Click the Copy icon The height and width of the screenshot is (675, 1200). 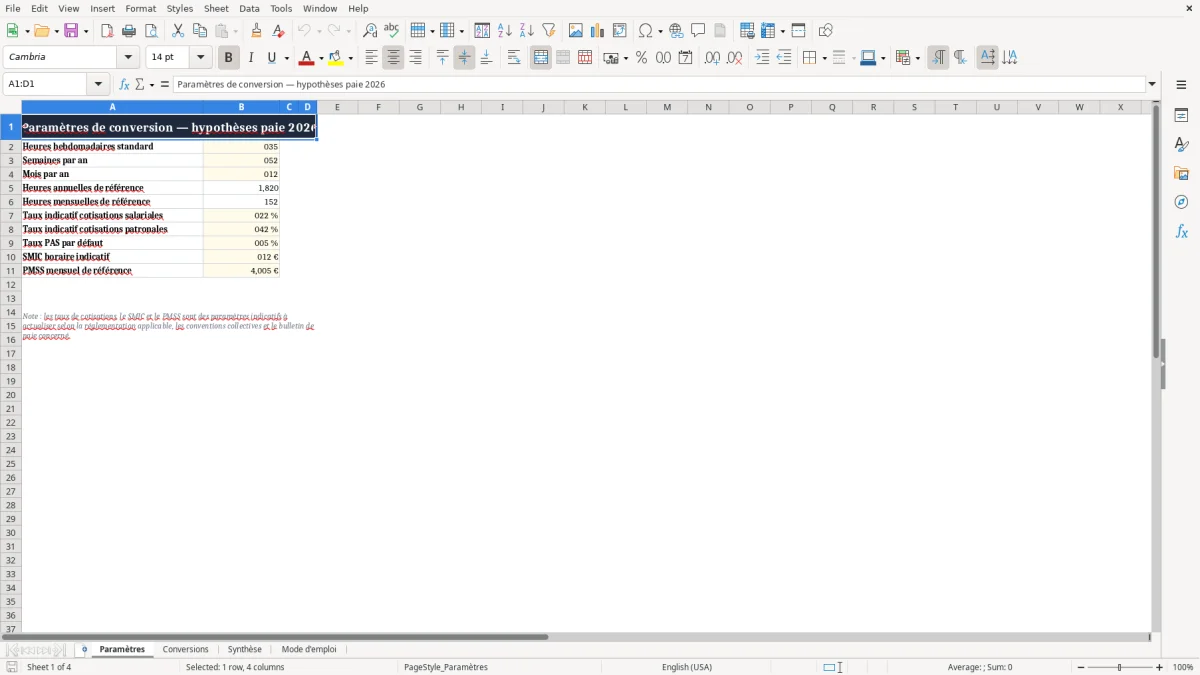pyautogui.click(x=200, y=31)
